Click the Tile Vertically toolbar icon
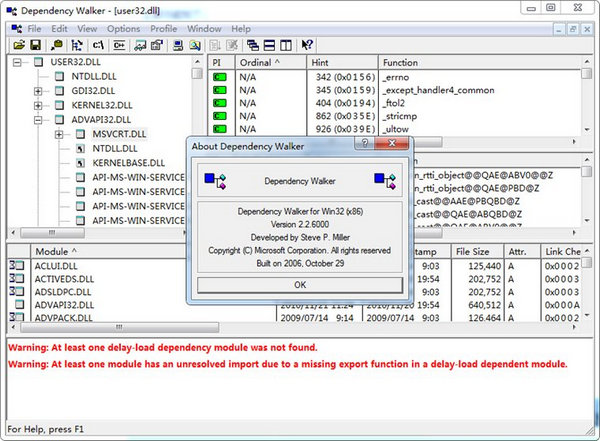Viewport: 600px width, 441px height. point(286,45)
